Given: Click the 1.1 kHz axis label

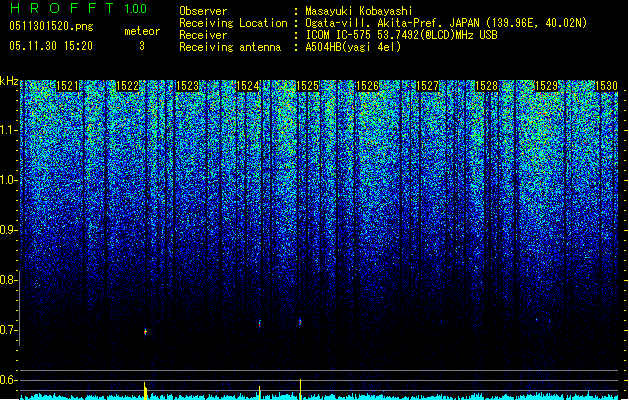Looking at the screenshot, I should click(8, 130).
